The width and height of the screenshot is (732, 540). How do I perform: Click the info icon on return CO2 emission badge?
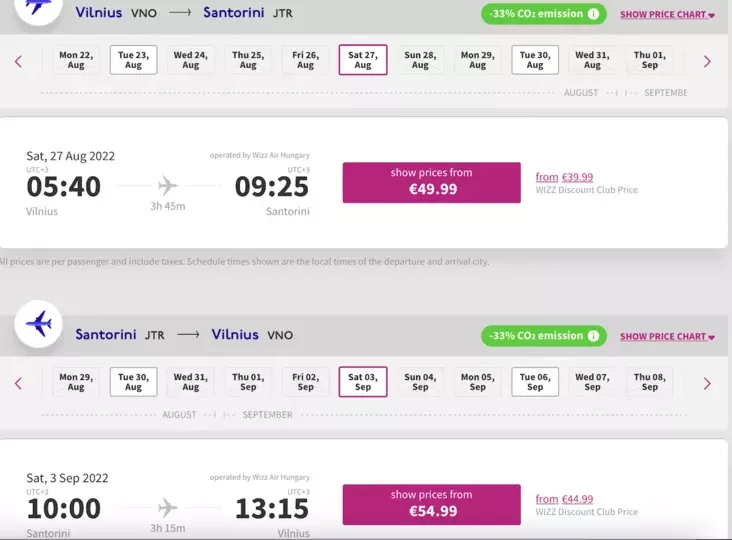point(594,336)
